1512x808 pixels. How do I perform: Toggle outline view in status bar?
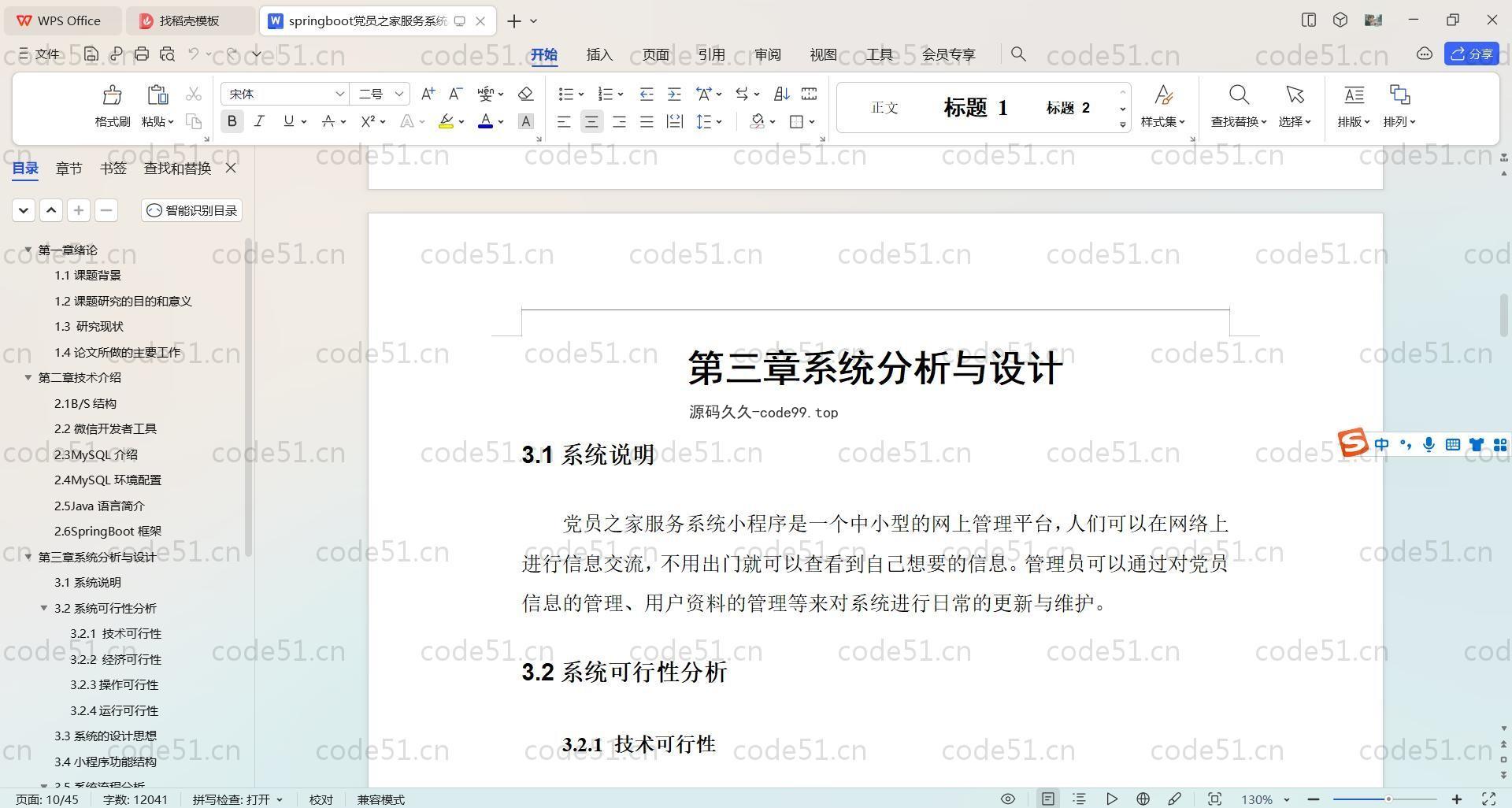tap(1079, 799)
